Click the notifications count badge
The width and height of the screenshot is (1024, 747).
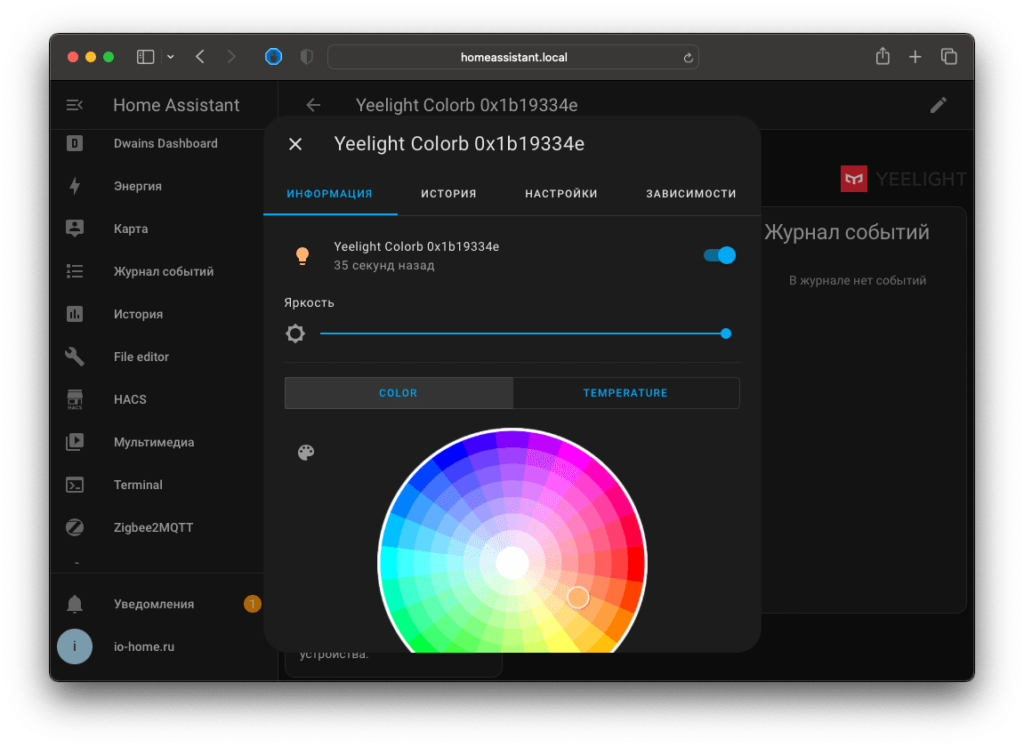[252, 604]
